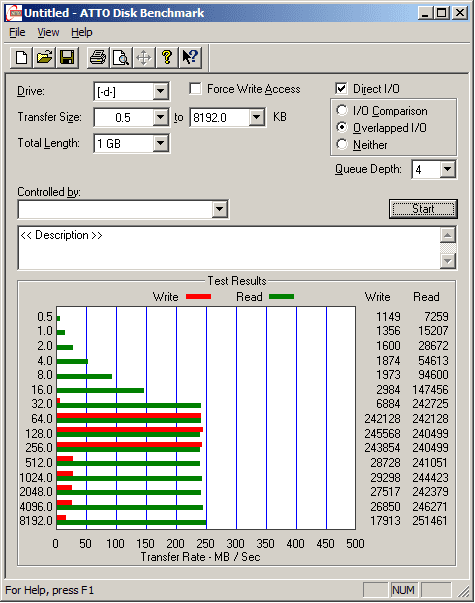Expand the Controlled by dropdown

[220, 209]
